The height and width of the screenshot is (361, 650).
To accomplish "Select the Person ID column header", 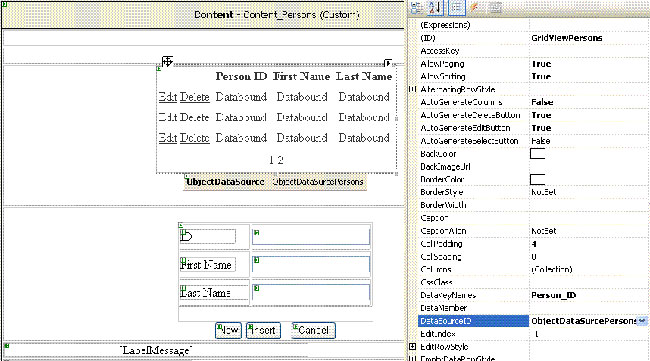I will 241,77.
